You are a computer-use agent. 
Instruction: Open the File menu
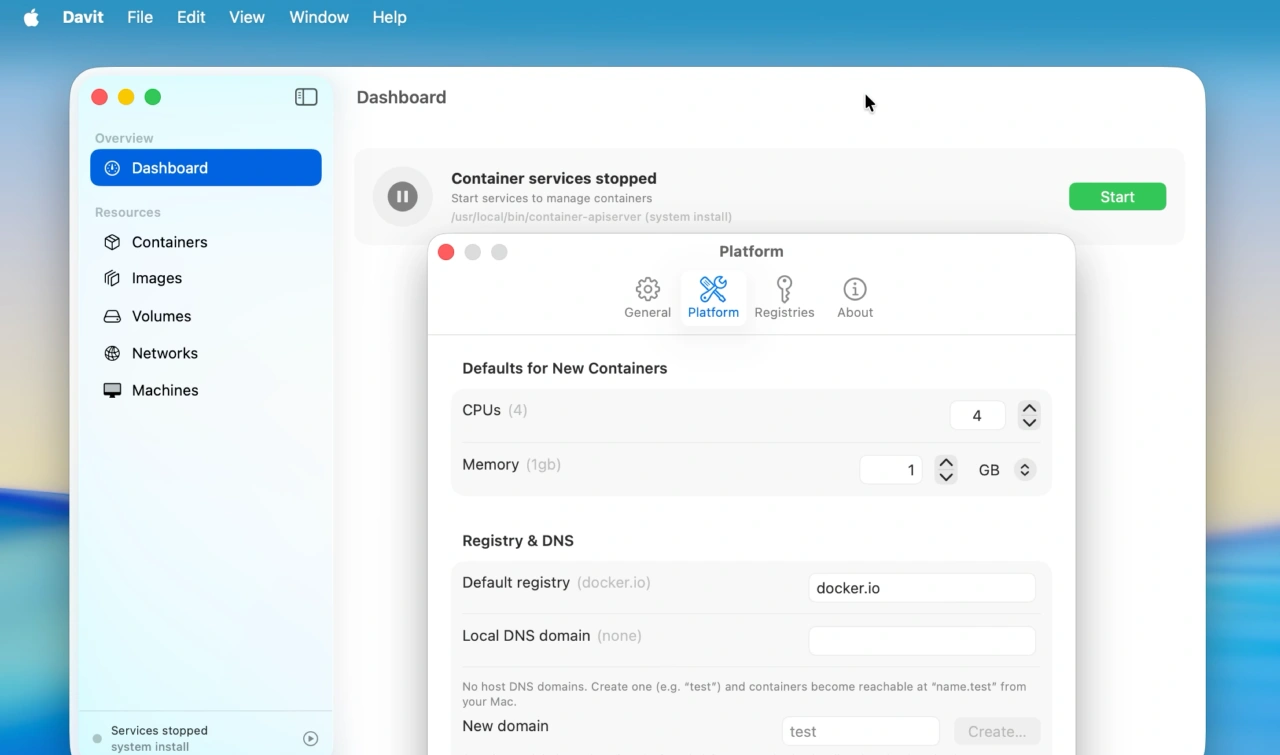[x=140, y=17]
